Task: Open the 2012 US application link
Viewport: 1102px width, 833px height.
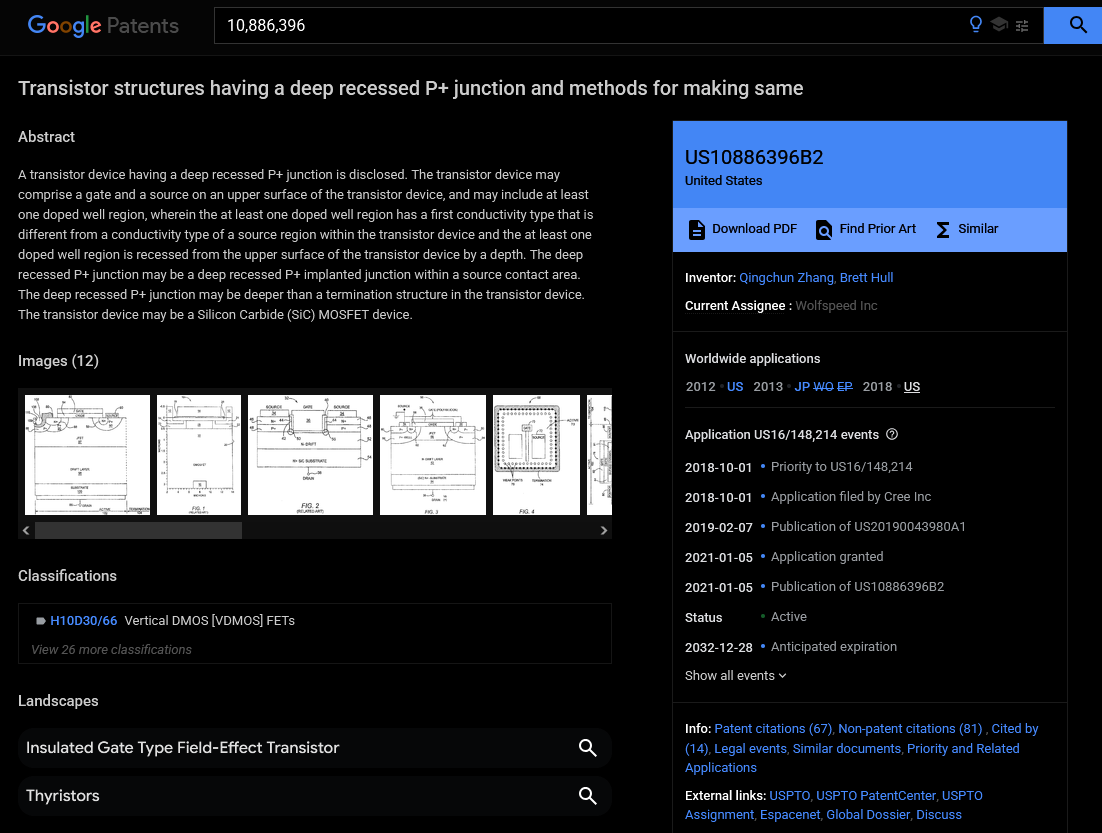Action: coord(734,387)
